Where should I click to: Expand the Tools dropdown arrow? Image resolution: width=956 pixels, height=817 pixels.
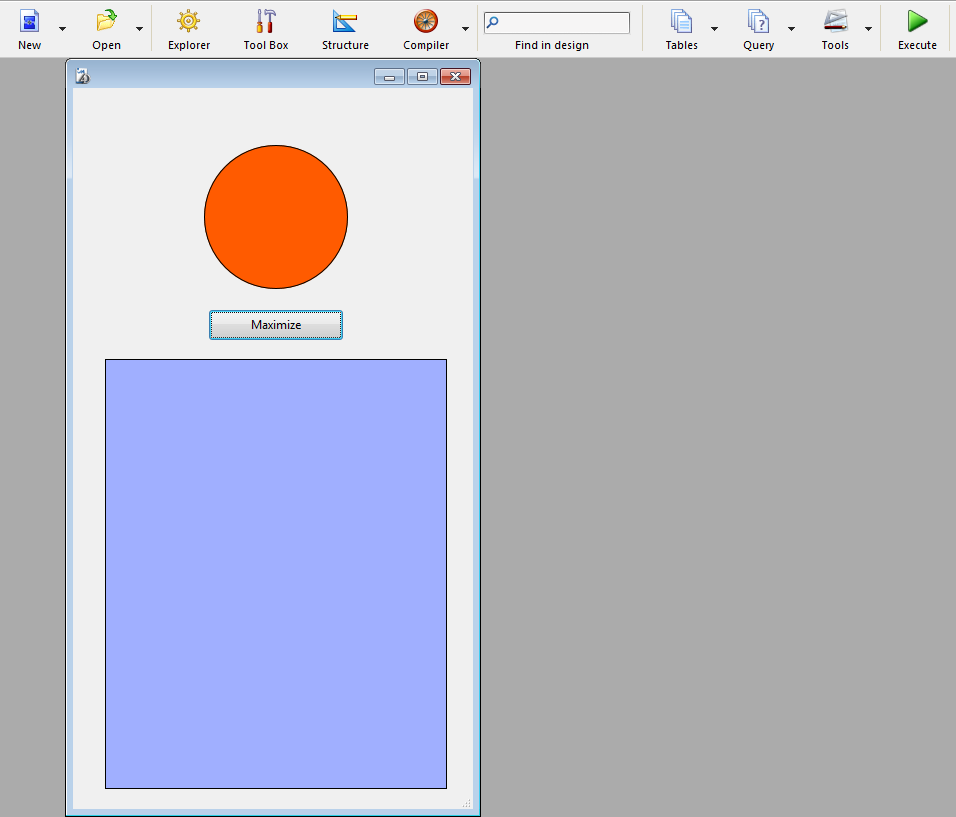868,29
